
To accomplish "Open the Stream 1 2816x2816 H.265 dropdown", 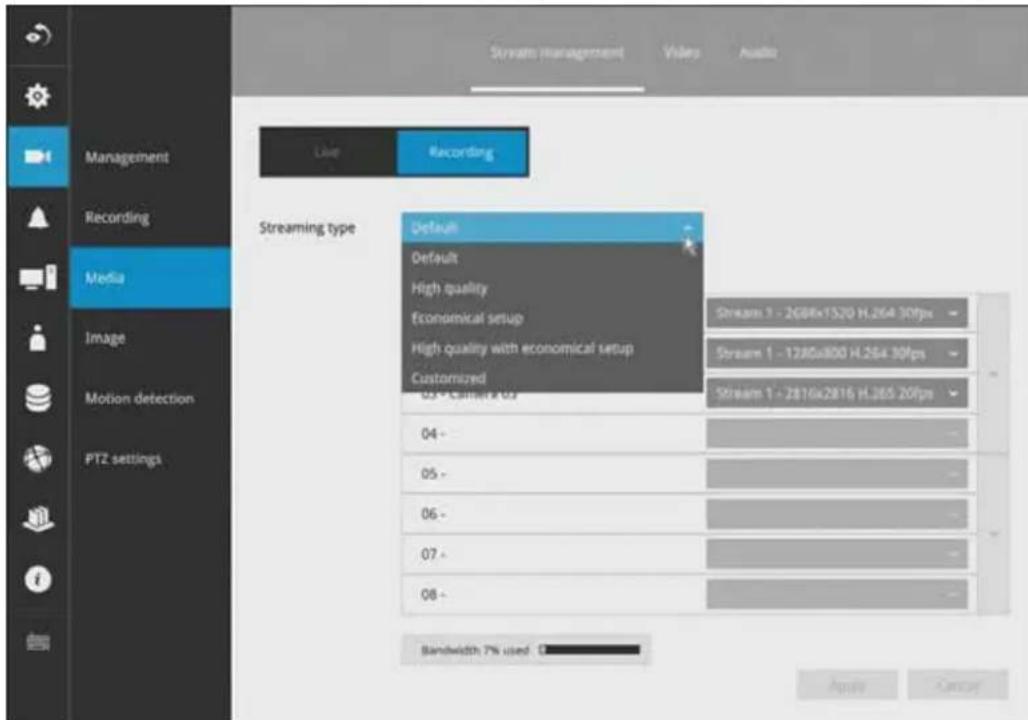I will 837,393.
